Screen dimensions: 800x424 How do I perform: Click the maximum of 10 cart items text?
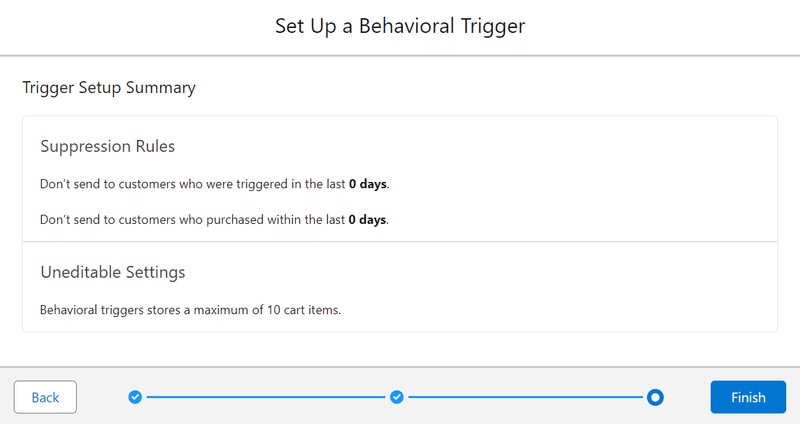(x=190, y=310)
